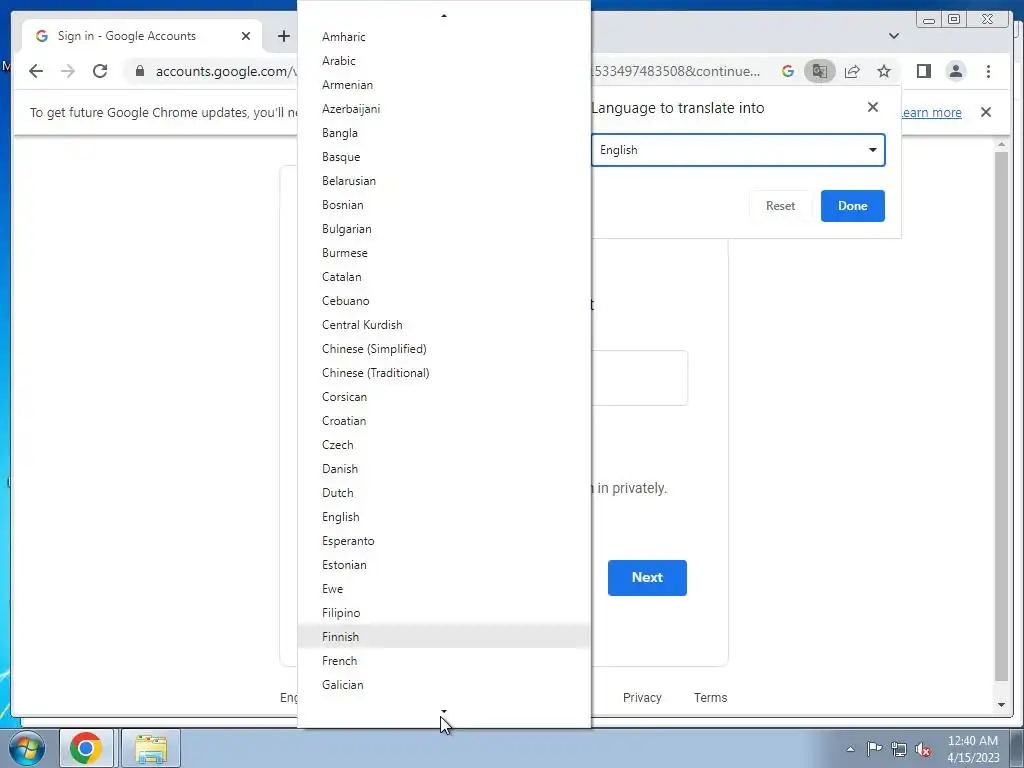
Task: Click the padlock site info icon
Action: click(140, 71)
